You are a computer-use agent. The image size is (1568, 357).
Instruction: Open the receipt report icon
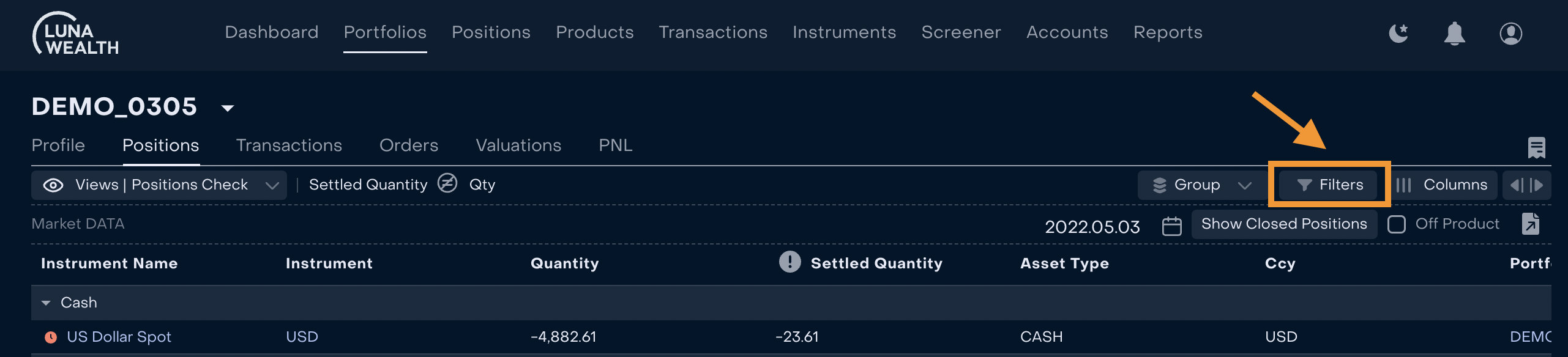pos(1536,147)
